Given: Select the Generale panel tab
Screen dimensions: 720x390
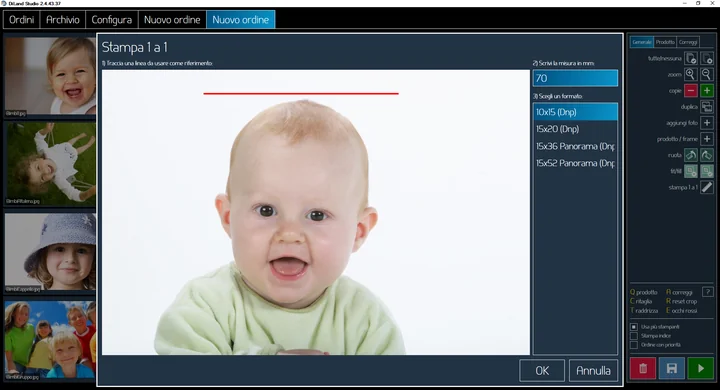Looking at the screenshot, I should click(641, 42).
